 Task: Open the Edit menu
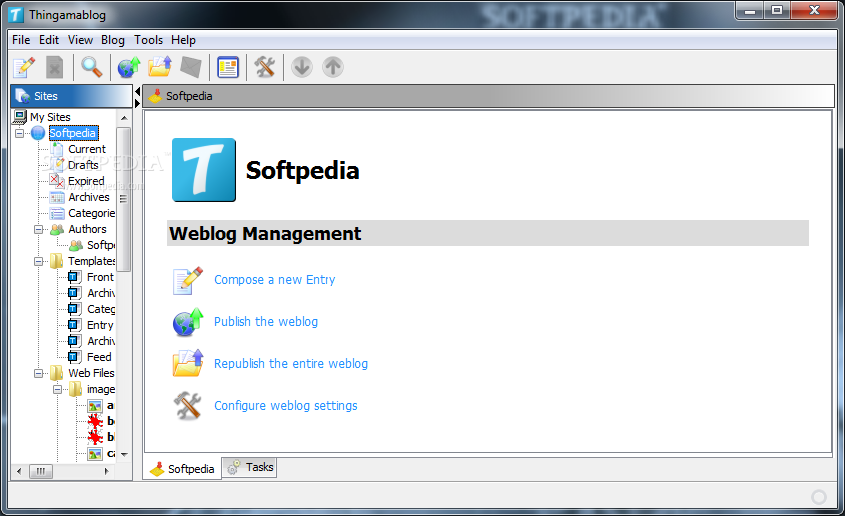tap(49, 40)
